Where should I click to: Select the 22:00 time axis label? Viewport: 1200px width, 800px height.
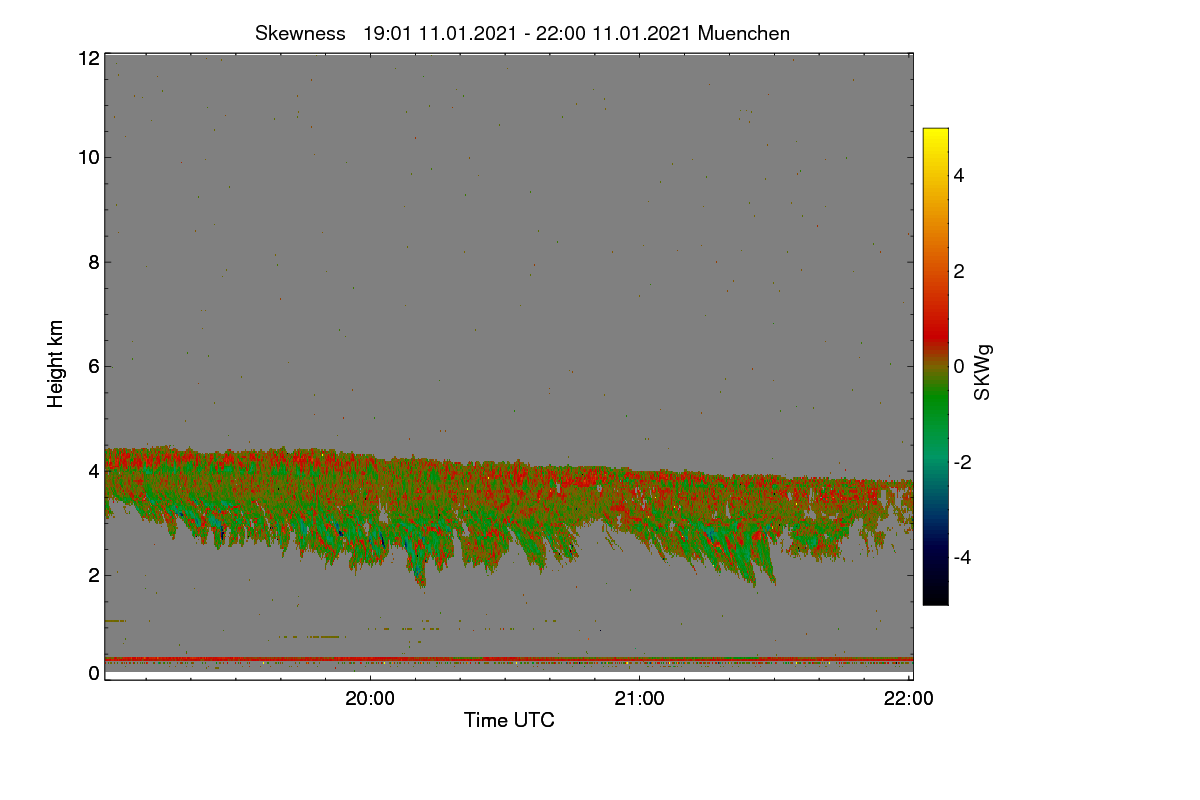point(909,700)
